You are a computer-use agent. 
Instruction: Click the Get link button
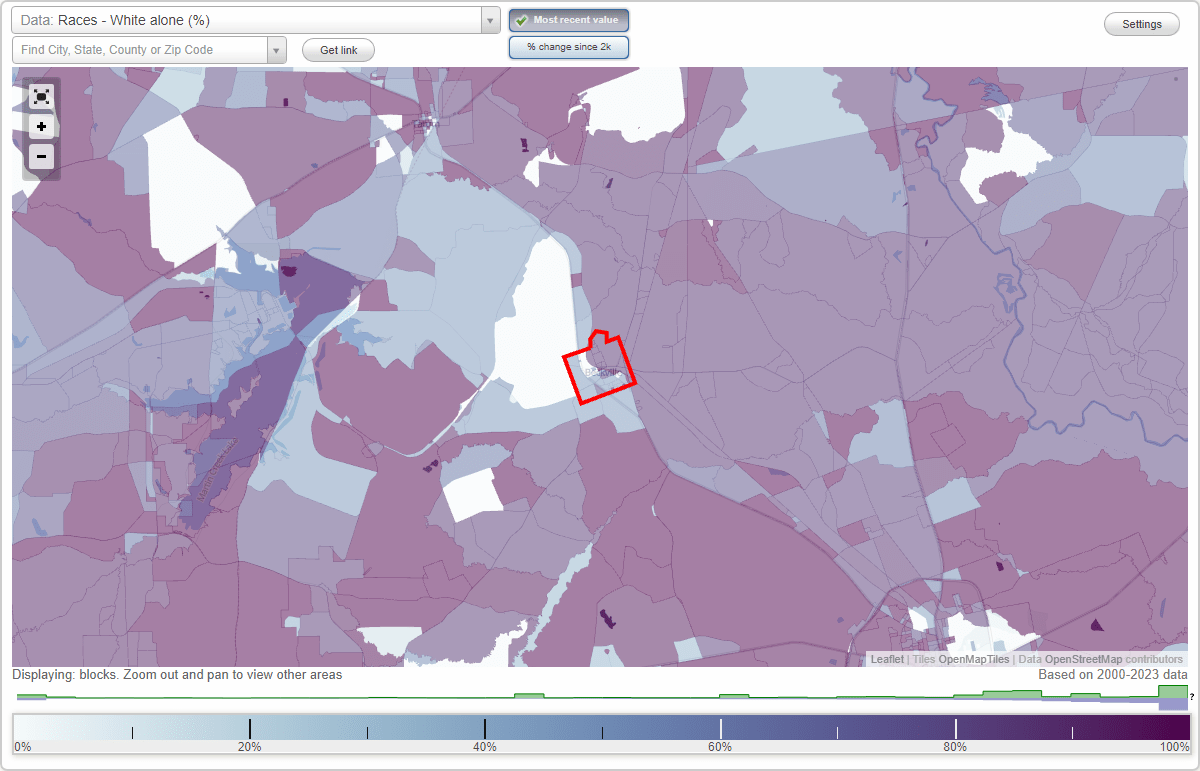tap(337, 49)
